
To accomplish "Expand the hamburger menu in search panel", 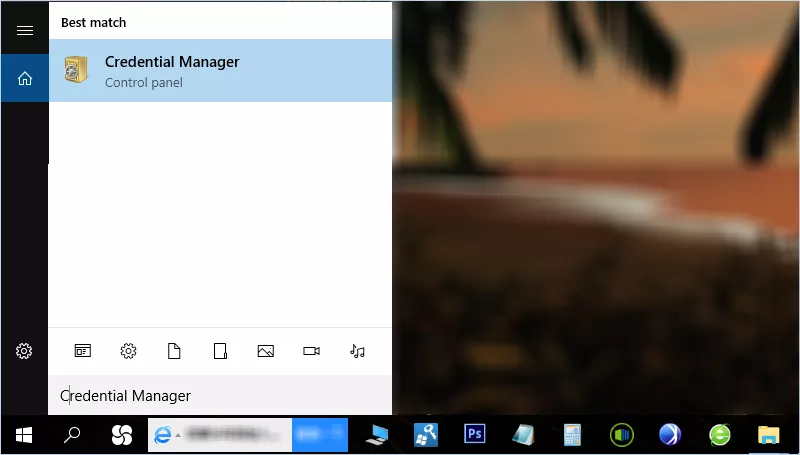I will click(24, 30).
